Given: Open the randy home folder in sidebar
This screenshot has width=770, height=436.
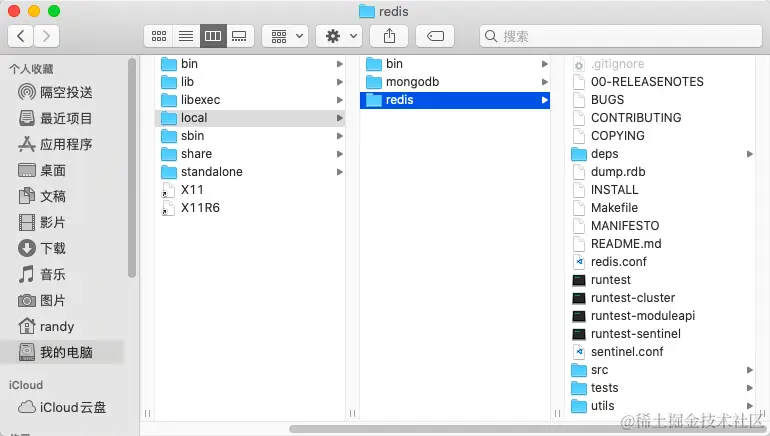Looking at the screenshot, I should coord(47,326).
